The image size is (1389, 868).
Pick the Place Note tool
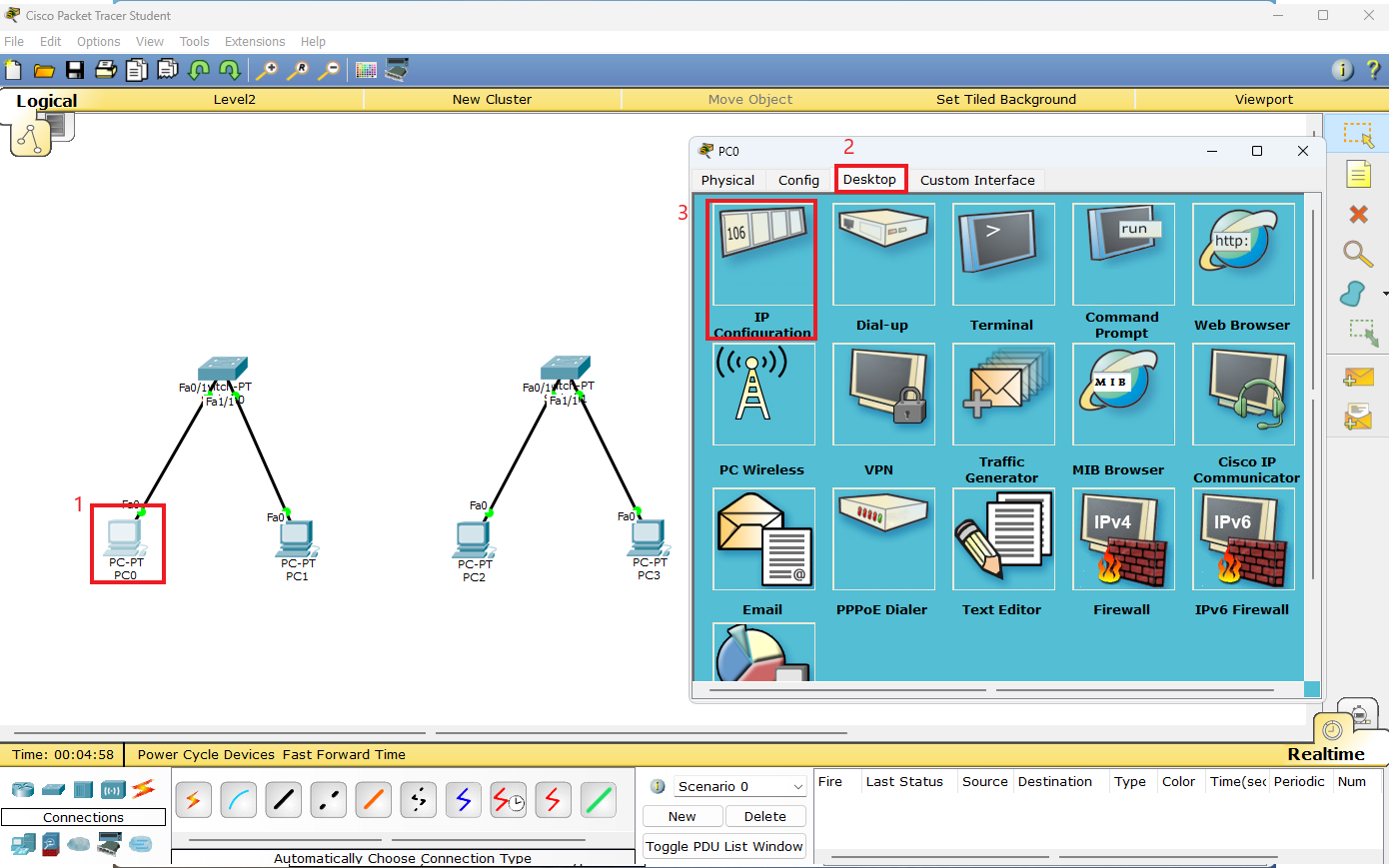tap(1358, 175)
